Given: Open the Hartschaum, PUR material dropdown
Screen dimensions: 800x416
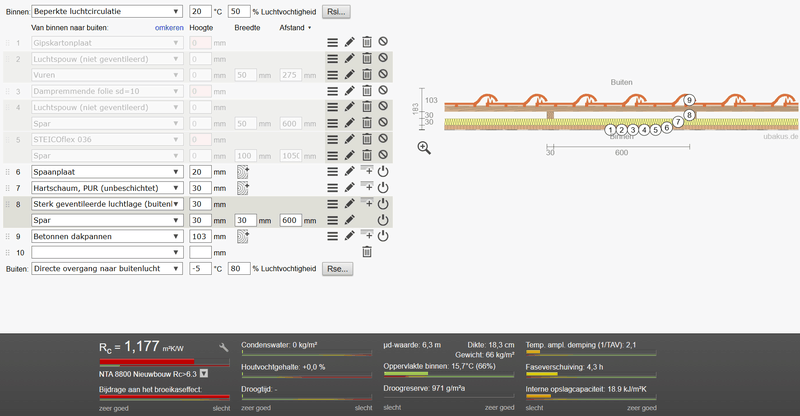Looking at the screenshot, I should pos(107,188).
